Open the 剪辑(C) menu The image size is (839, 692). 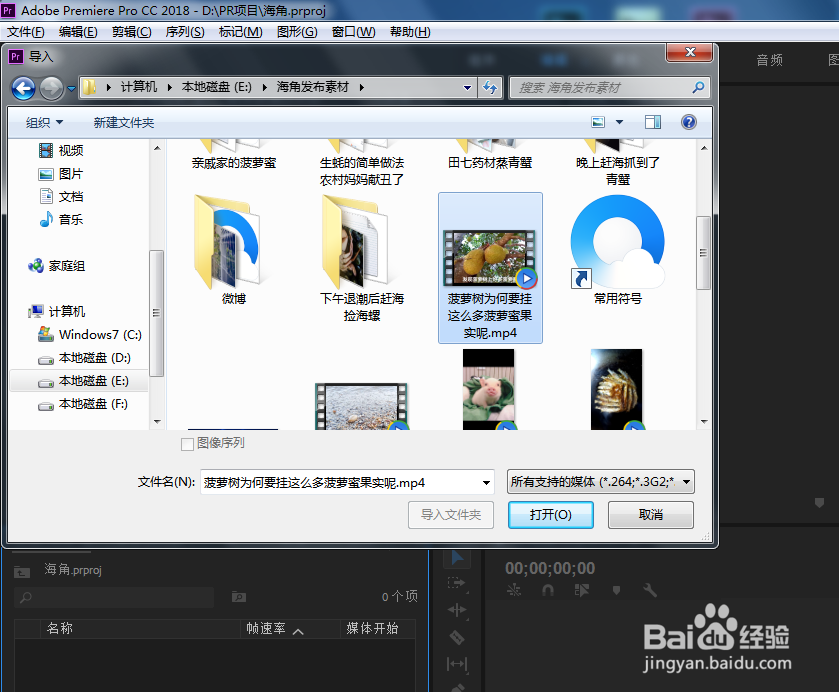tap(131, 32)
